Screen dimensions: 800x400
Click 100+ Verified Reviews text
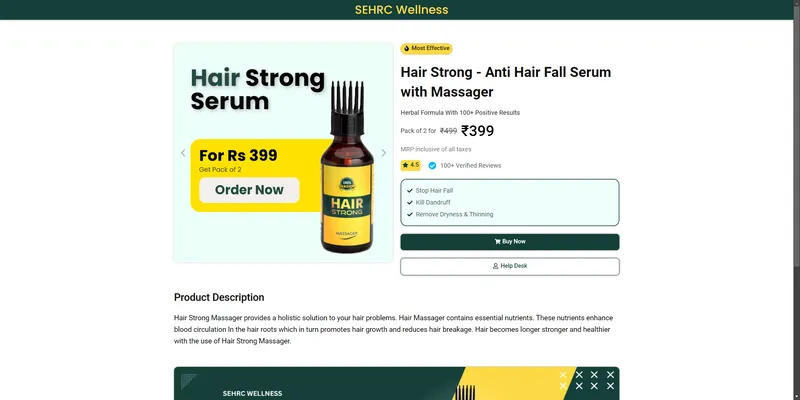[x=470, y=165]
